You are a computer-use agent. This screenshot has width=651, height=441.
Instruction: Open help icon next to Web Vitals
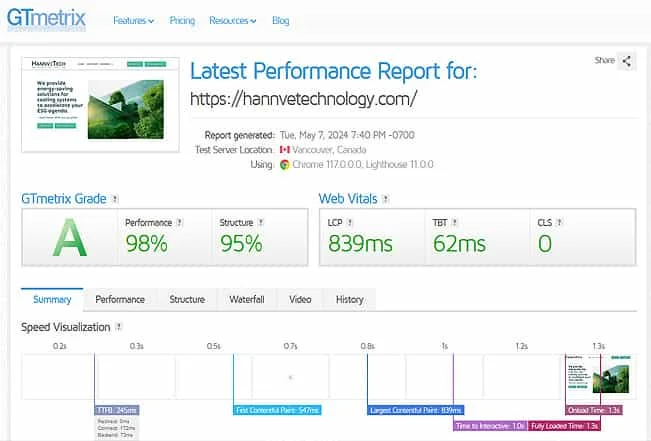pyautogui.click(x=386, y=199)
